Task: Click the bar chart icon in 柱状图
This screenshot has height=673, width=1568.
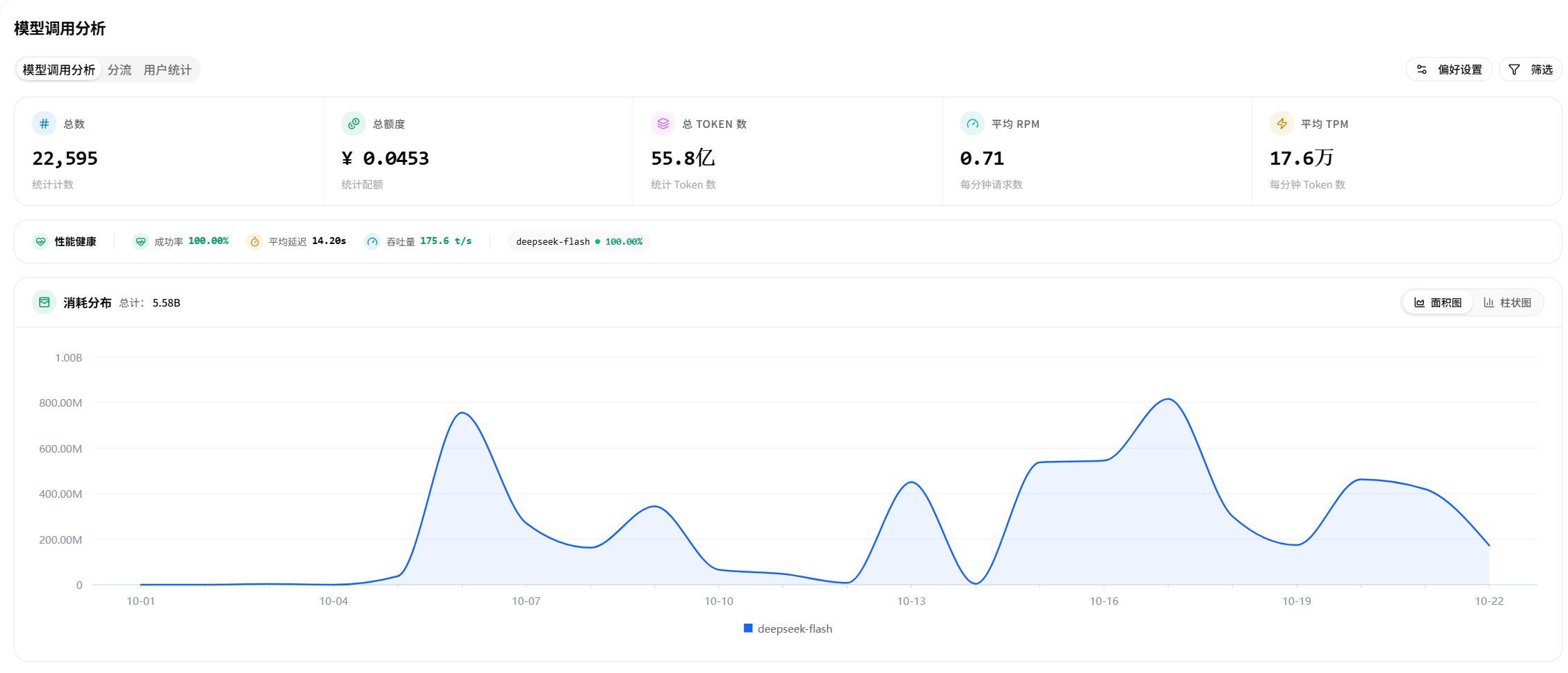Action: pos(1489,302)
